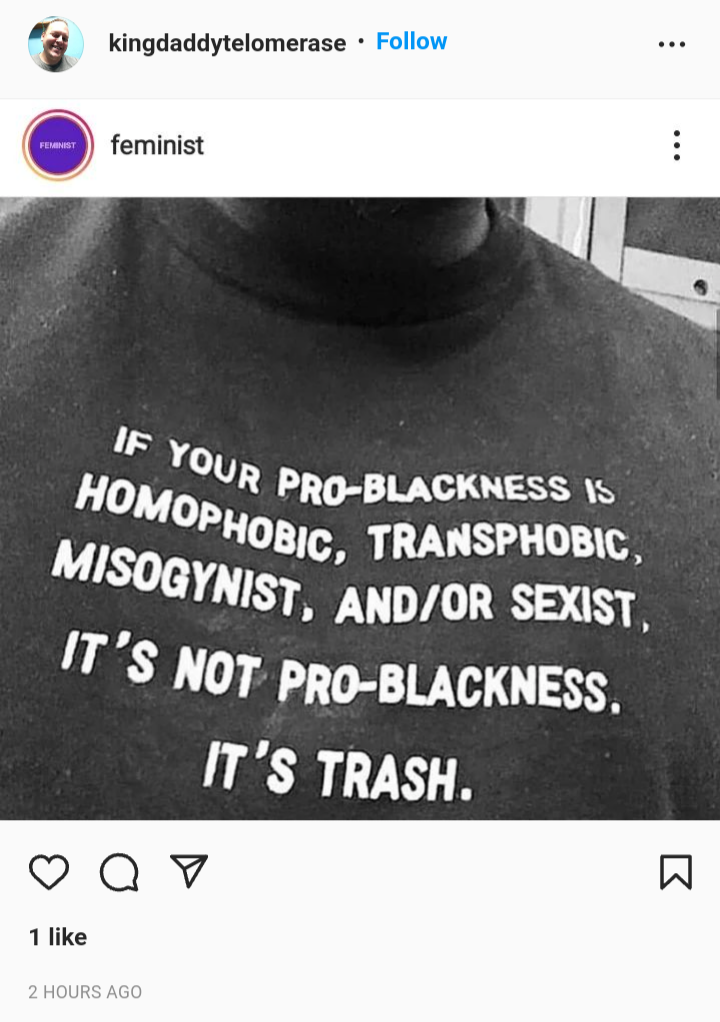Click the HOMOPHOBIC, TRANSPHOBIC shirt text
The image size is (720, 1022).
click(357, 519)
